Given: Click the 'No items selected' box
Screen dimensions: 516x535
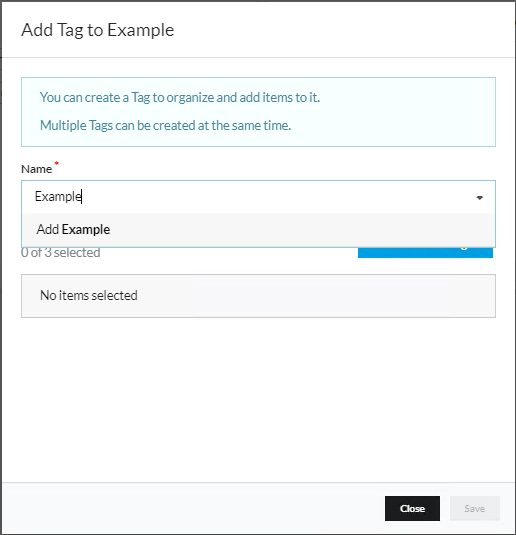Looking at the screenshot, I should (258, 296).
